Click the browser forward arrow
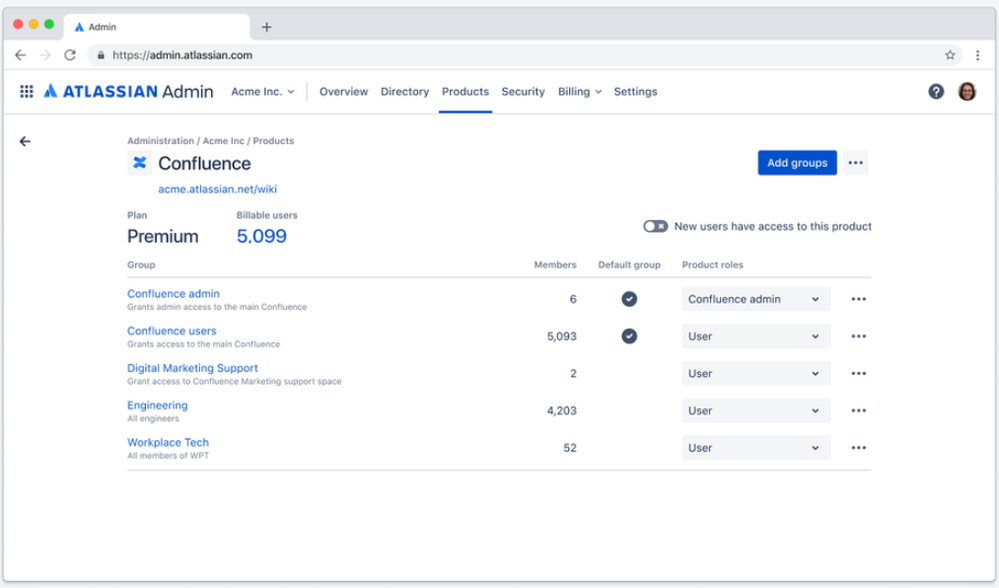 click(45, 55)
